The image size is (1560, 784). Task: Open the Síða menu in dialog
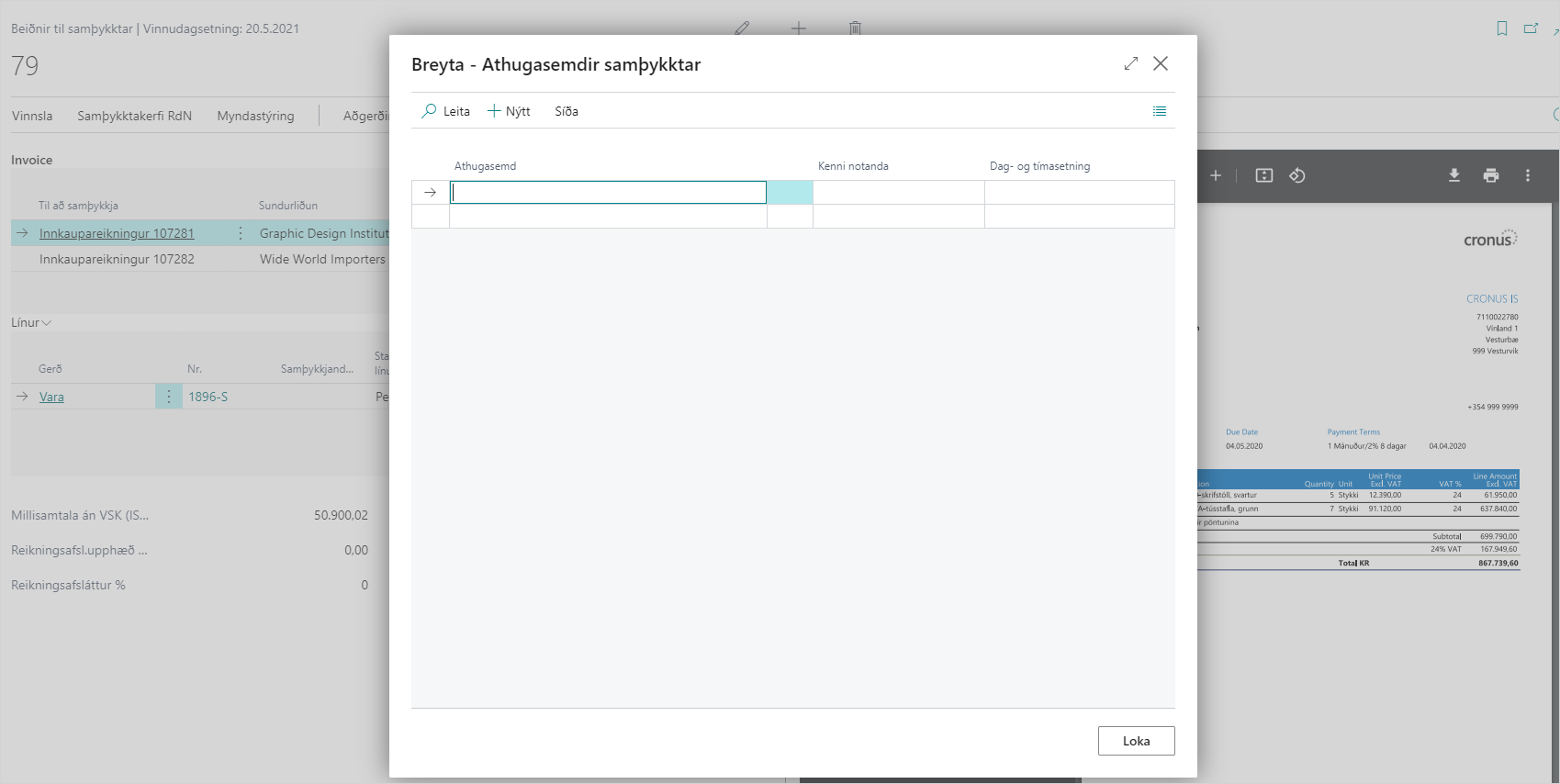click(566, 111)
